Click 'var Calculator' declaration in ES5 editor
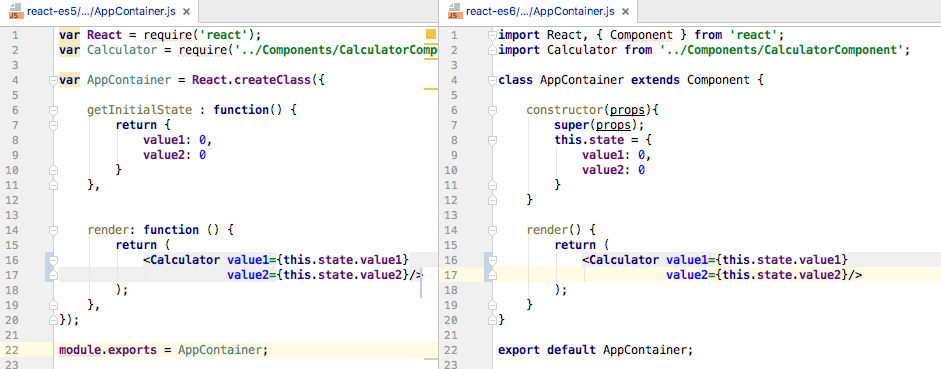Viewport: 941px width, 369px height. (x=108, y=50)
